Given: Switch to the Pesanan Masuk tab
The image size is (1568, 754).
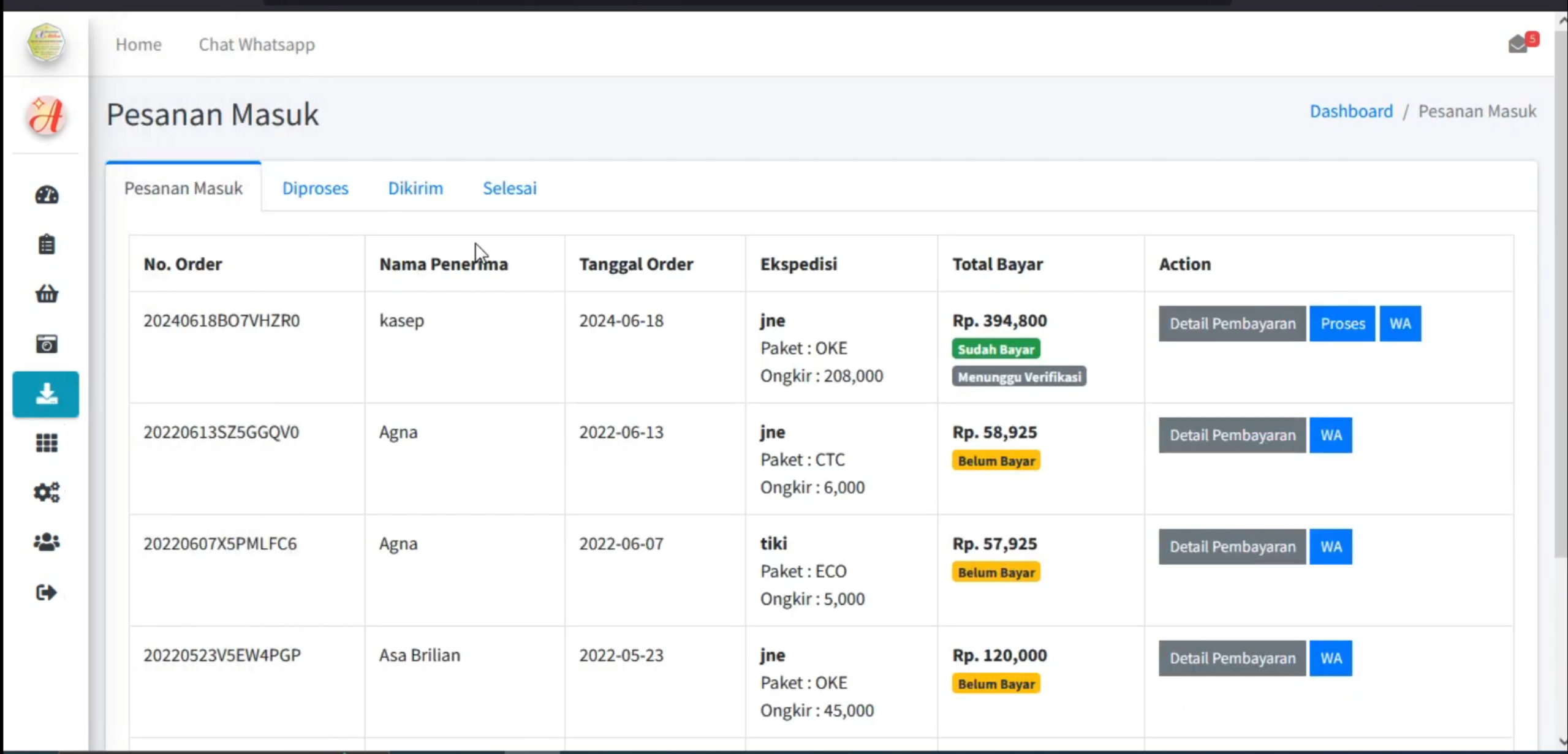Looking at the screenshot, I should point(183,187).
